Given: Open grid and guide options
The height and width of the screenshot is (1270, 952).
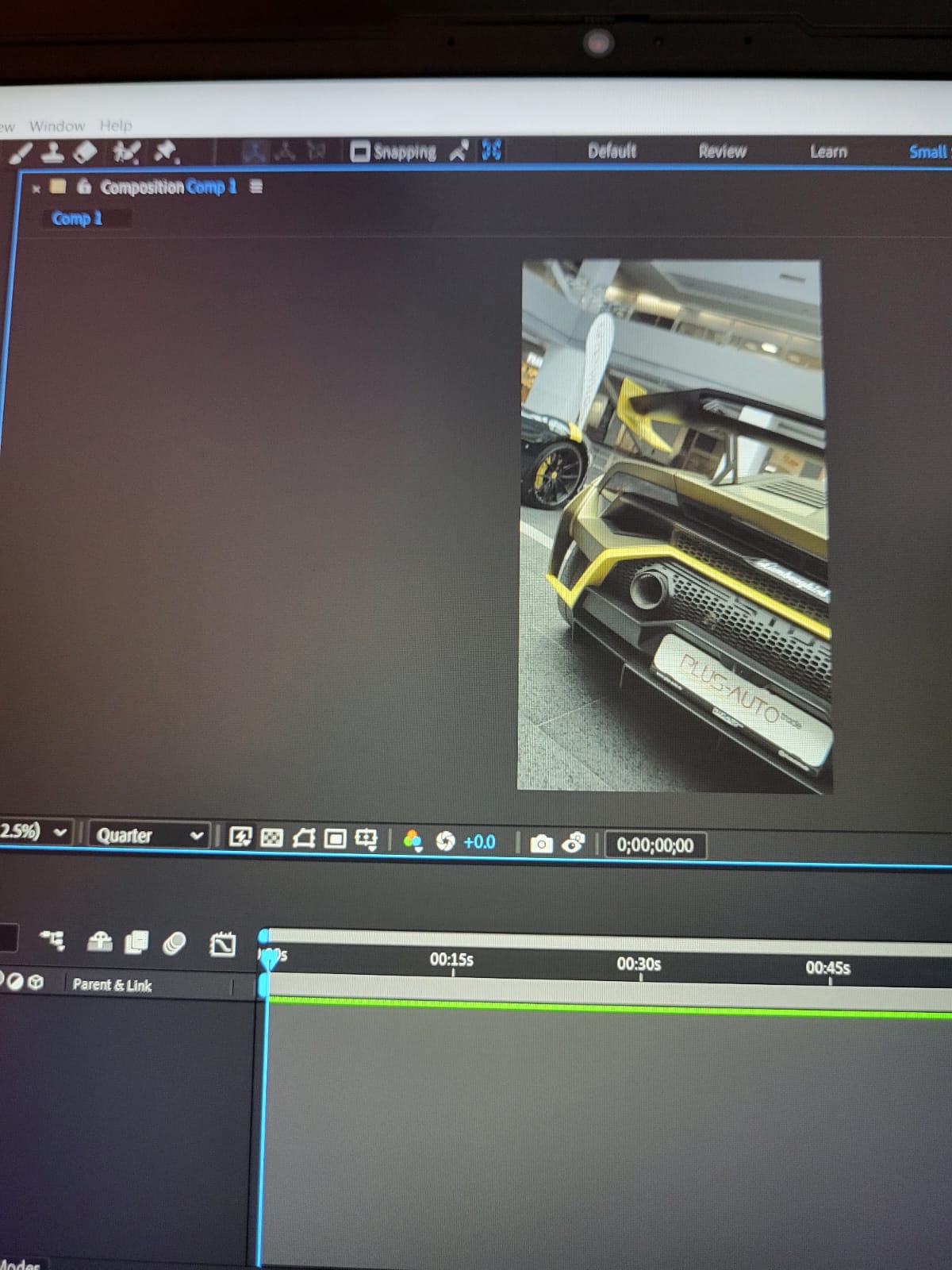Looking at the screenshot, I should click(x=367, y=839).
